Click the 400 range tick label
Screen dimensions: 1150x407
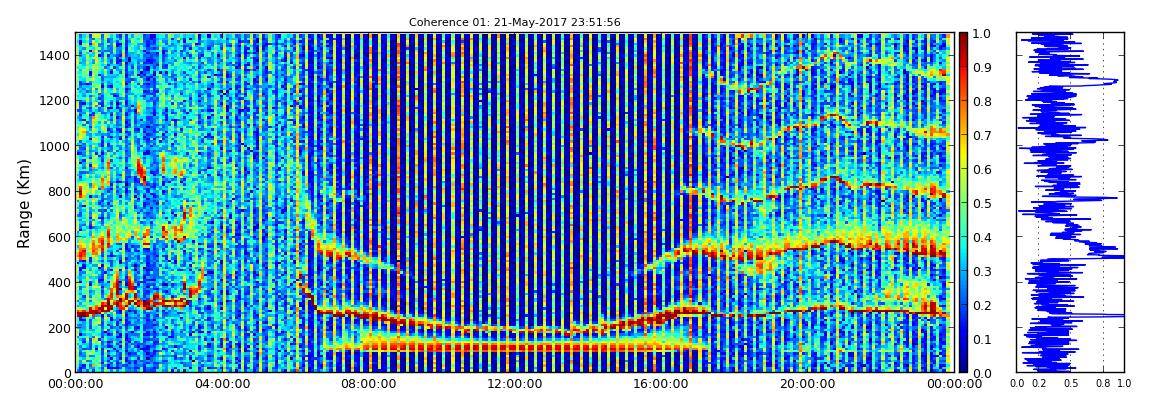(57, 282)
